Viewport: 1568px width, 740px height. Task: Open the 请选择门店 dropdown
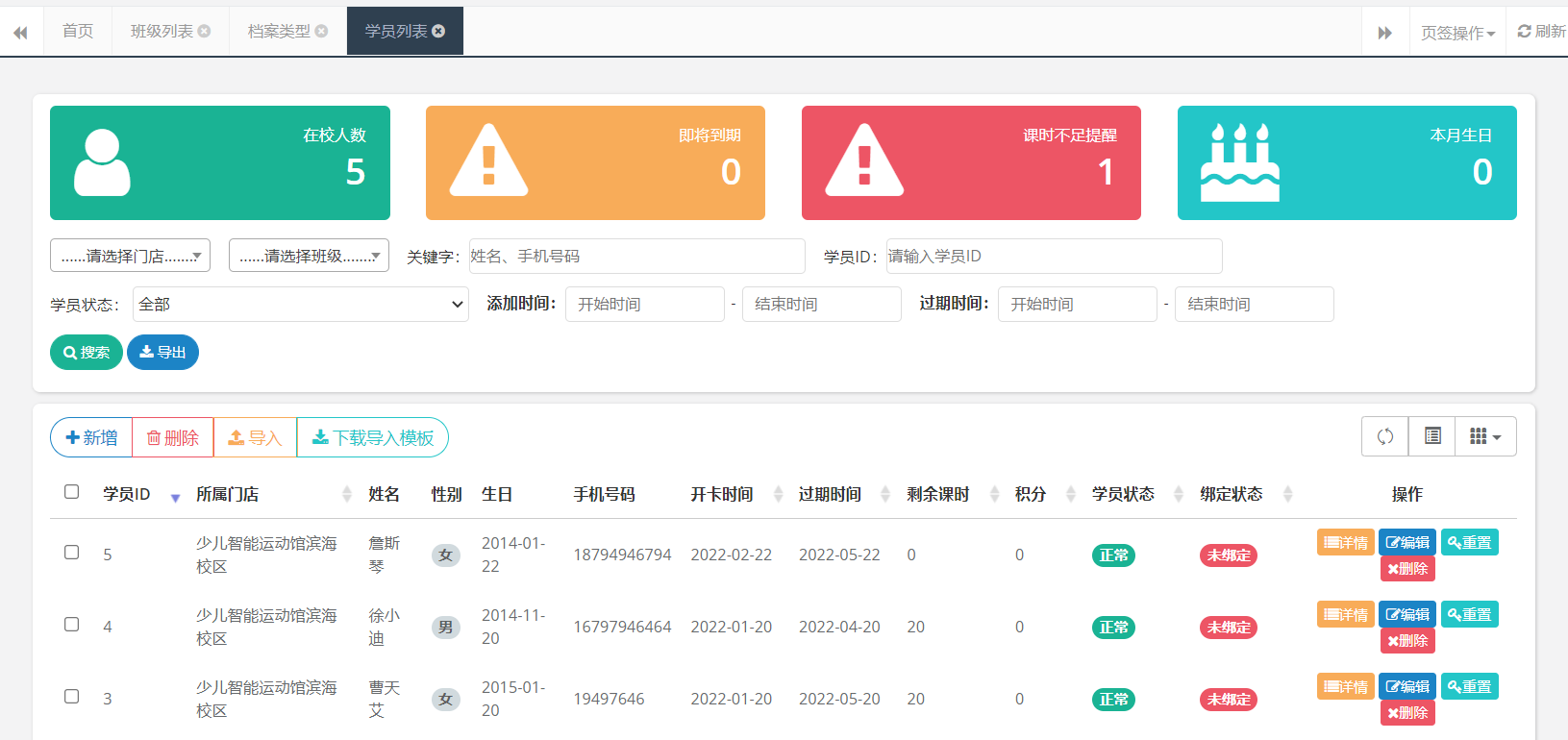pyautogui.click(x=130, y=256)
